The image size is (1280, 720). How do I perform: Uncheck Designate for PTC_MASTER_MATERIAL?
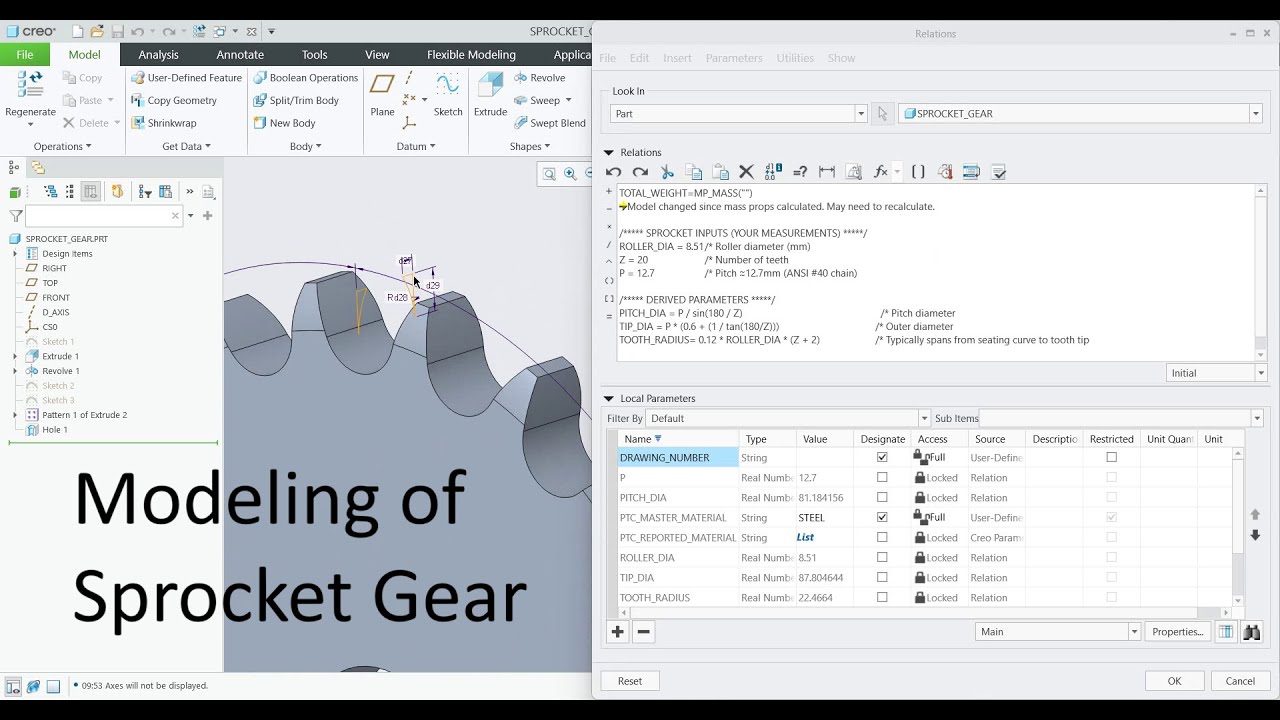coord(882,517)
